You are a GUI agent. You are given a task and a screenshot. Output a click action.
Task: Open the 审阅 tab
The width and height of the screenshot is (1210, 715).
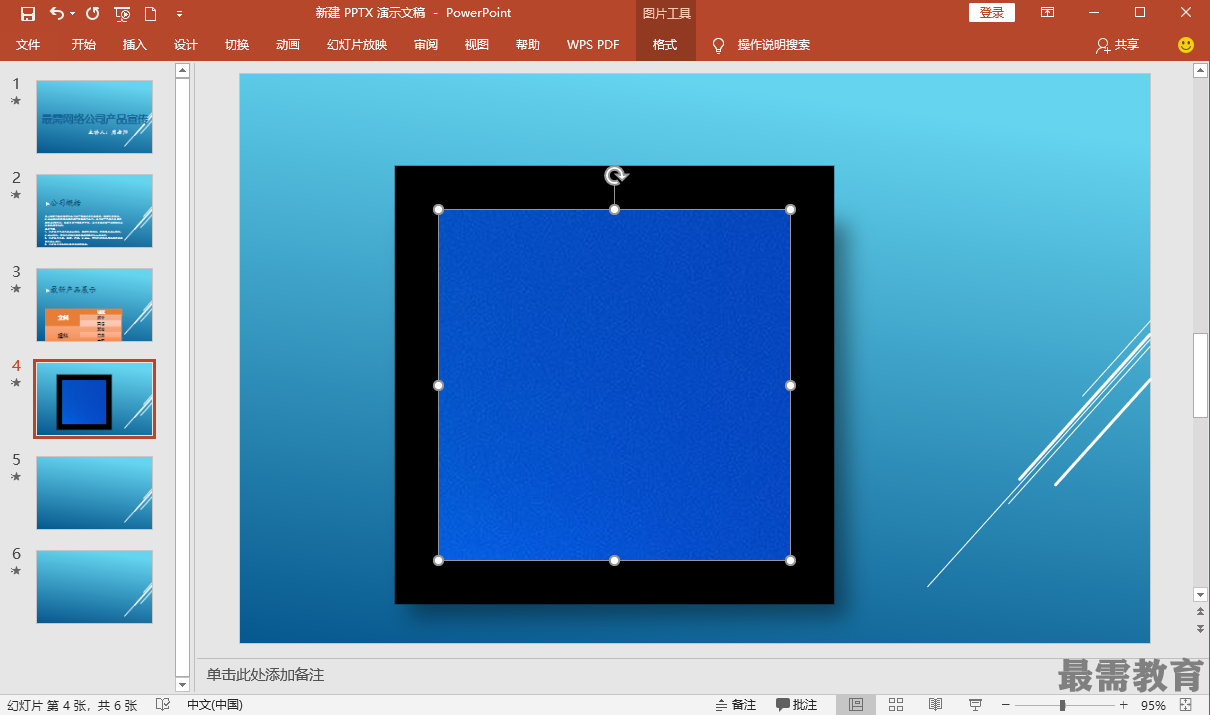click(426, 45)
